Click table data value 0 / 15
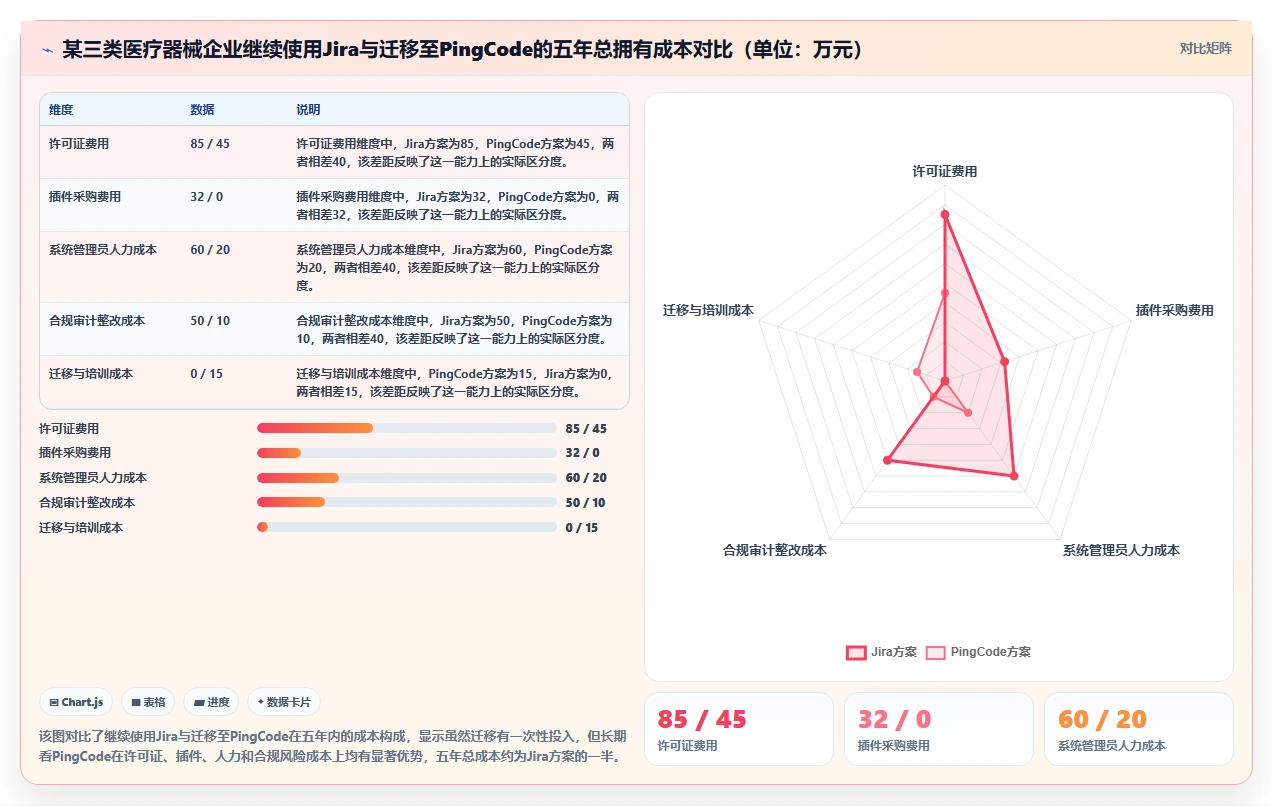 coord(207,374)
